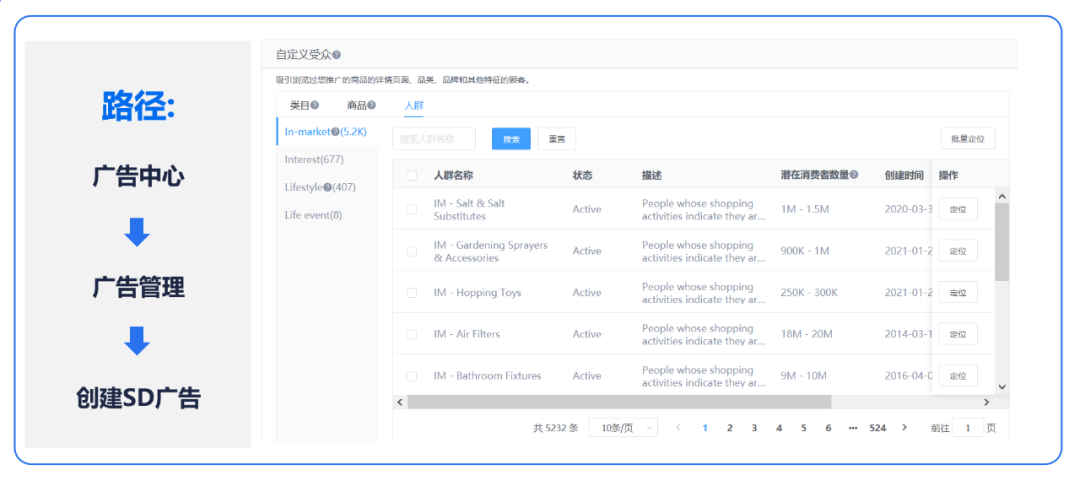Select the Interest(677) category
Screen dimensions: 1080x481
(314, 159)
